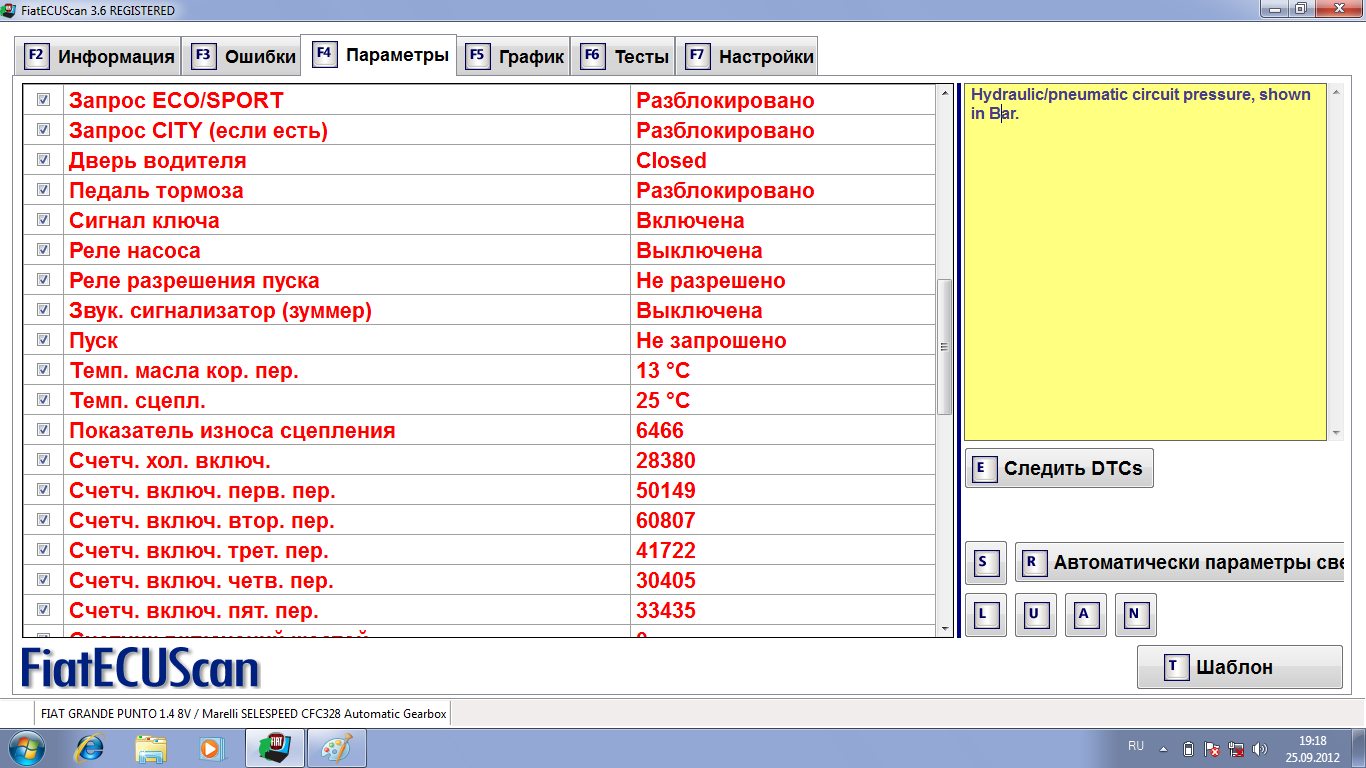Show hidden system tray icons
Screen dimensions: 1366x768
coord(1163,748)
